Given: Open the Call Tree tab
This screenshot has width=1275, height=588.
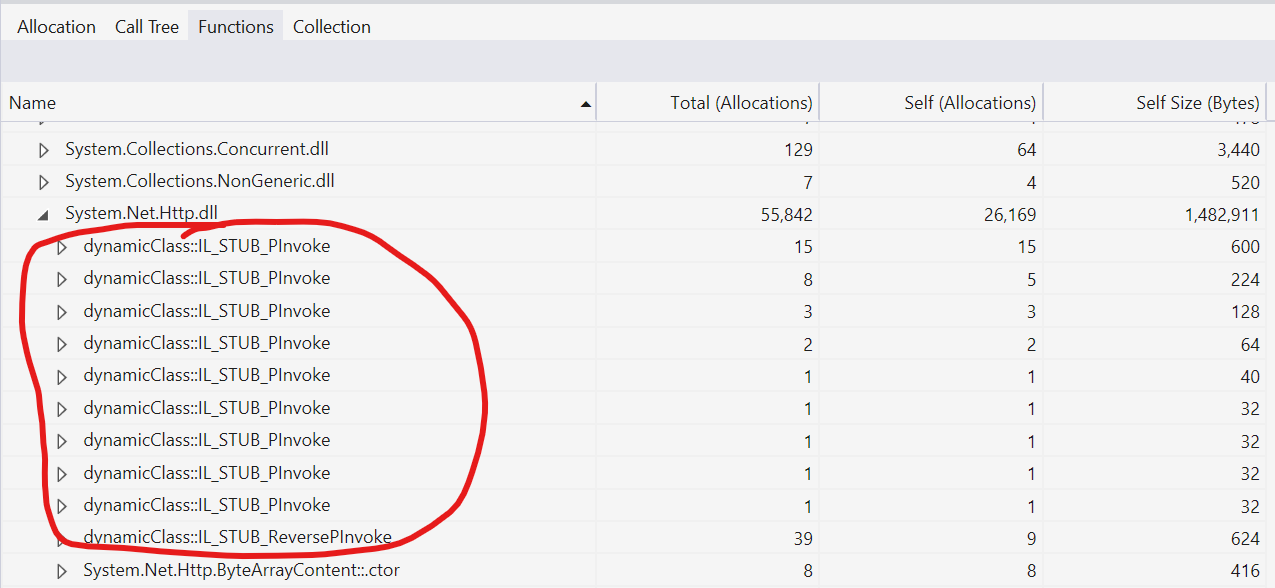Looking at the screenshot, I should point(147,27).
